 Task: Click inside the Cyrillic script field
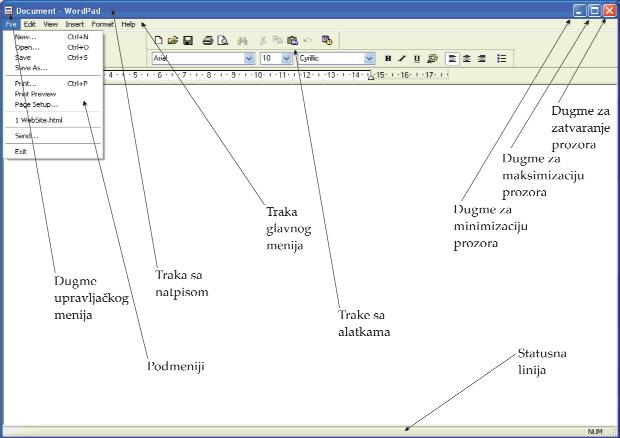(331, 59)
